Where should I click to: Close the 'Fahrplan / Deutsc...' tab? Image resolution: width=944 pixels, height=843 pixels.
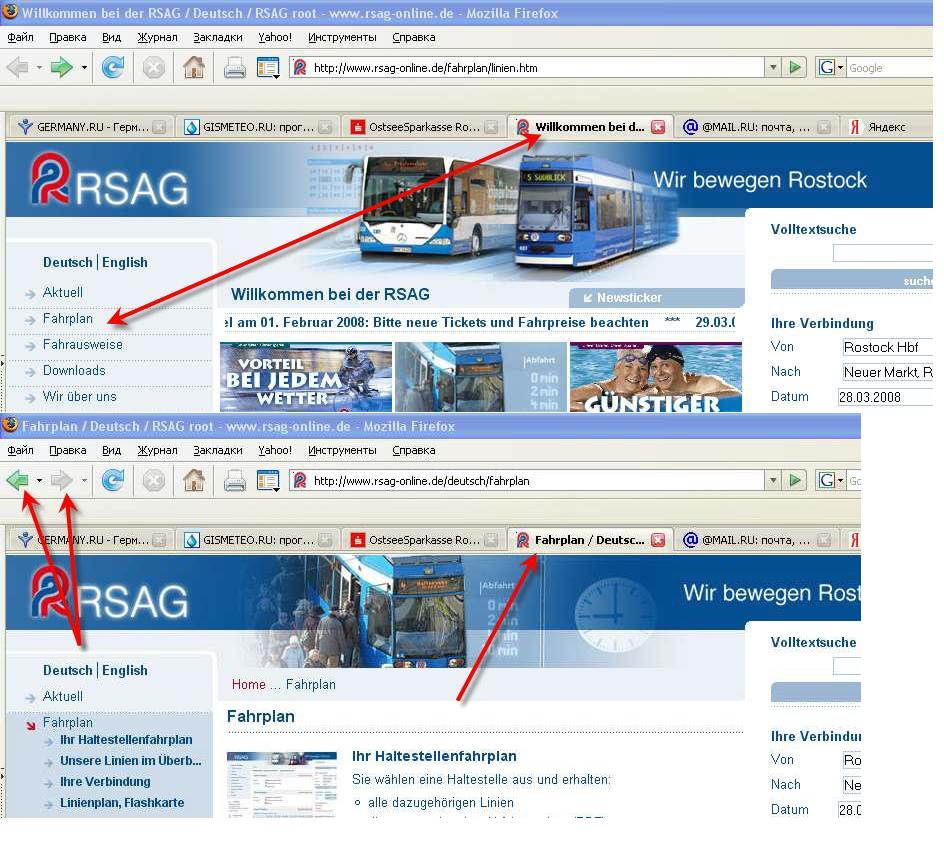click(x=659, y=540)
